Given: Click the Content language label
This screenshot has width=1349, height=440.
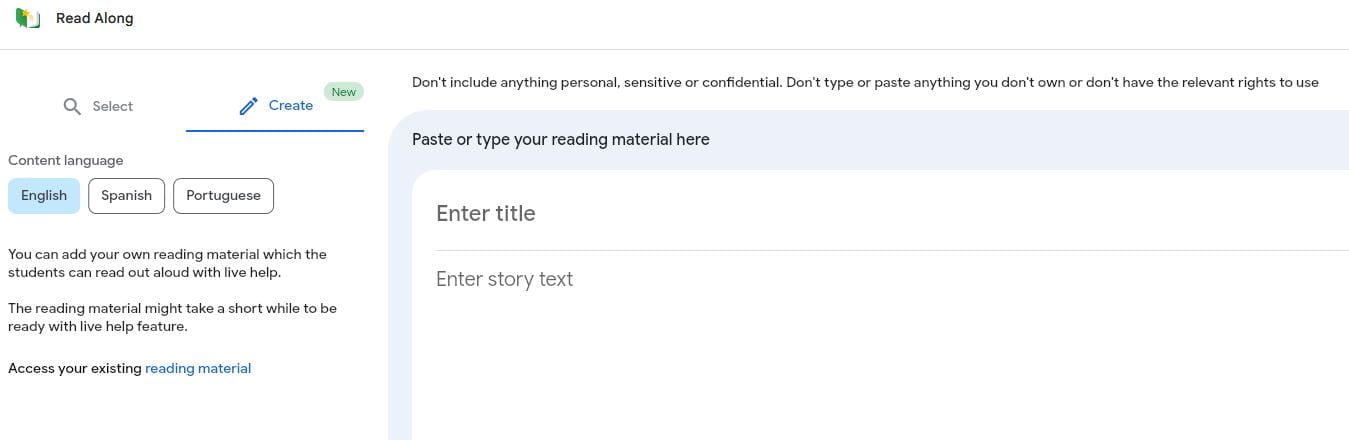Looking at the screenshot, I should 66,160.
